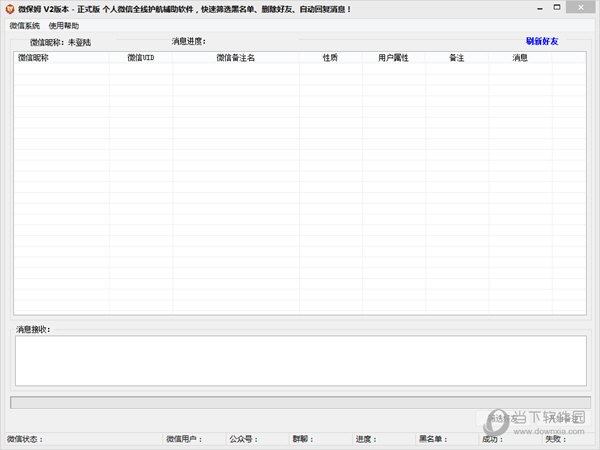Click the 刷新好友 link
The height and width of the screenshot is (450, 600).
point(542,41)
